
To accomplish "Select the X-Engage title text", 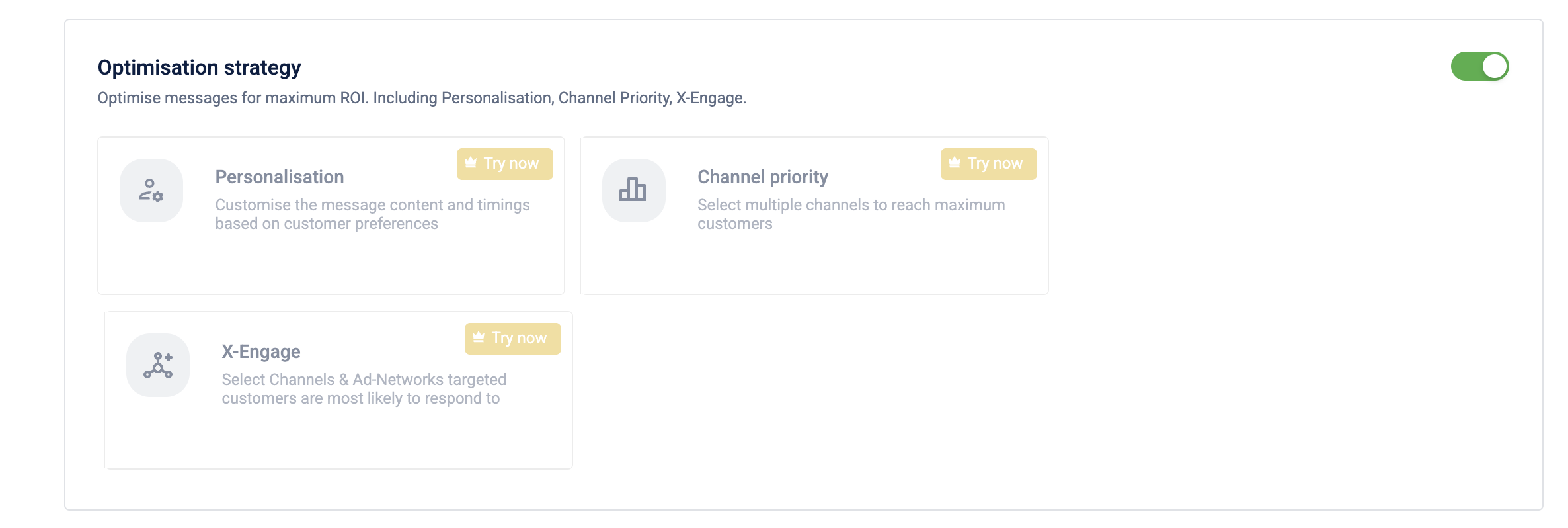I will pos(261,352).
